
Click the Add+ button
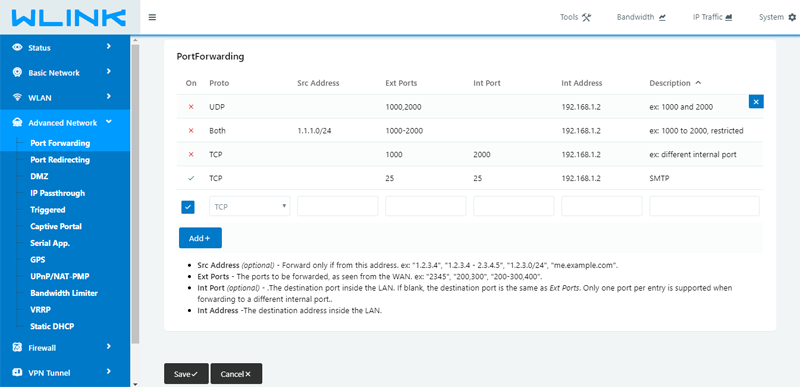(200, 238)
